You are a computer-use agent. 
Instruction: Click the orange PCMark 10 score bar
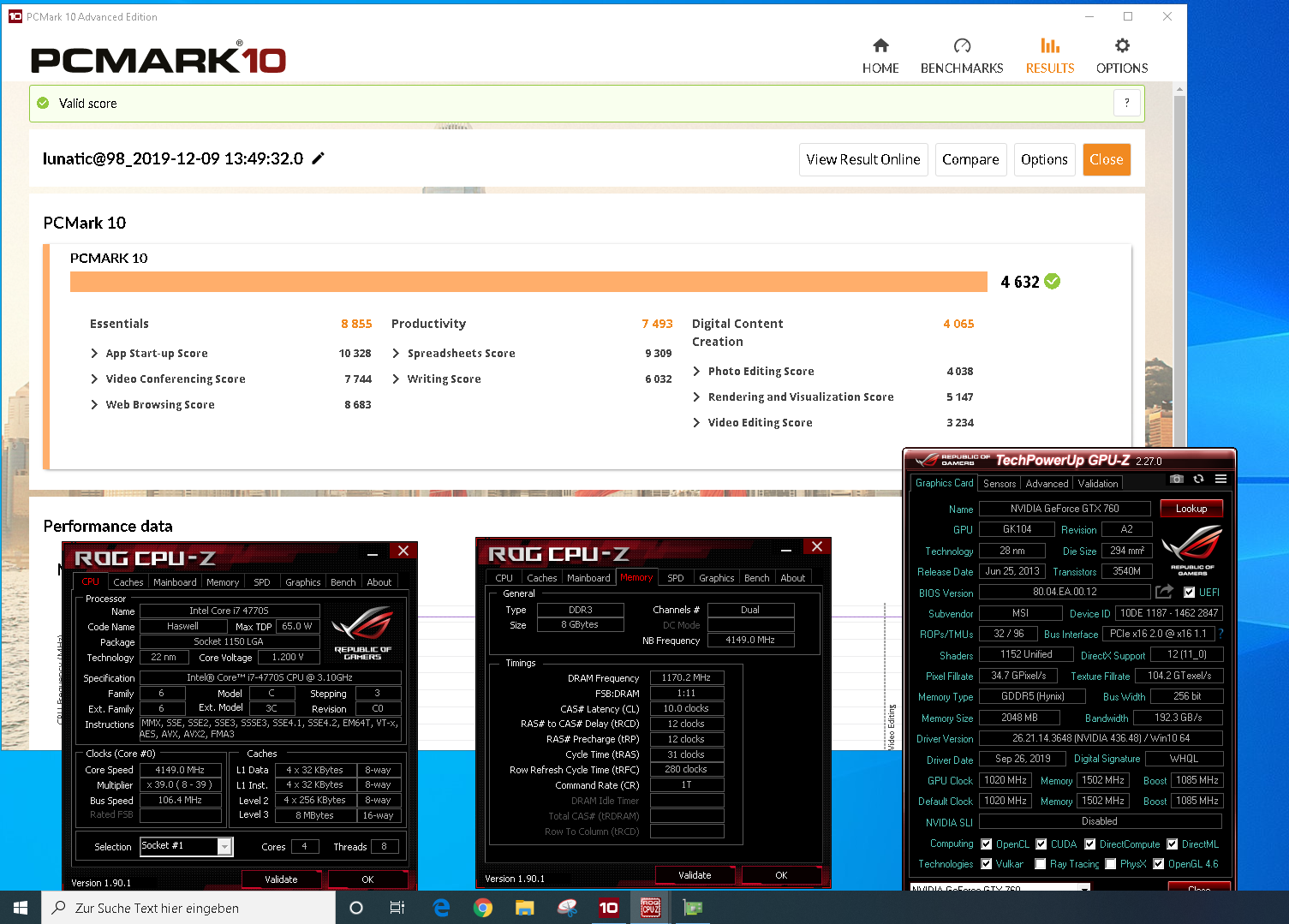[x=528, y=282]
